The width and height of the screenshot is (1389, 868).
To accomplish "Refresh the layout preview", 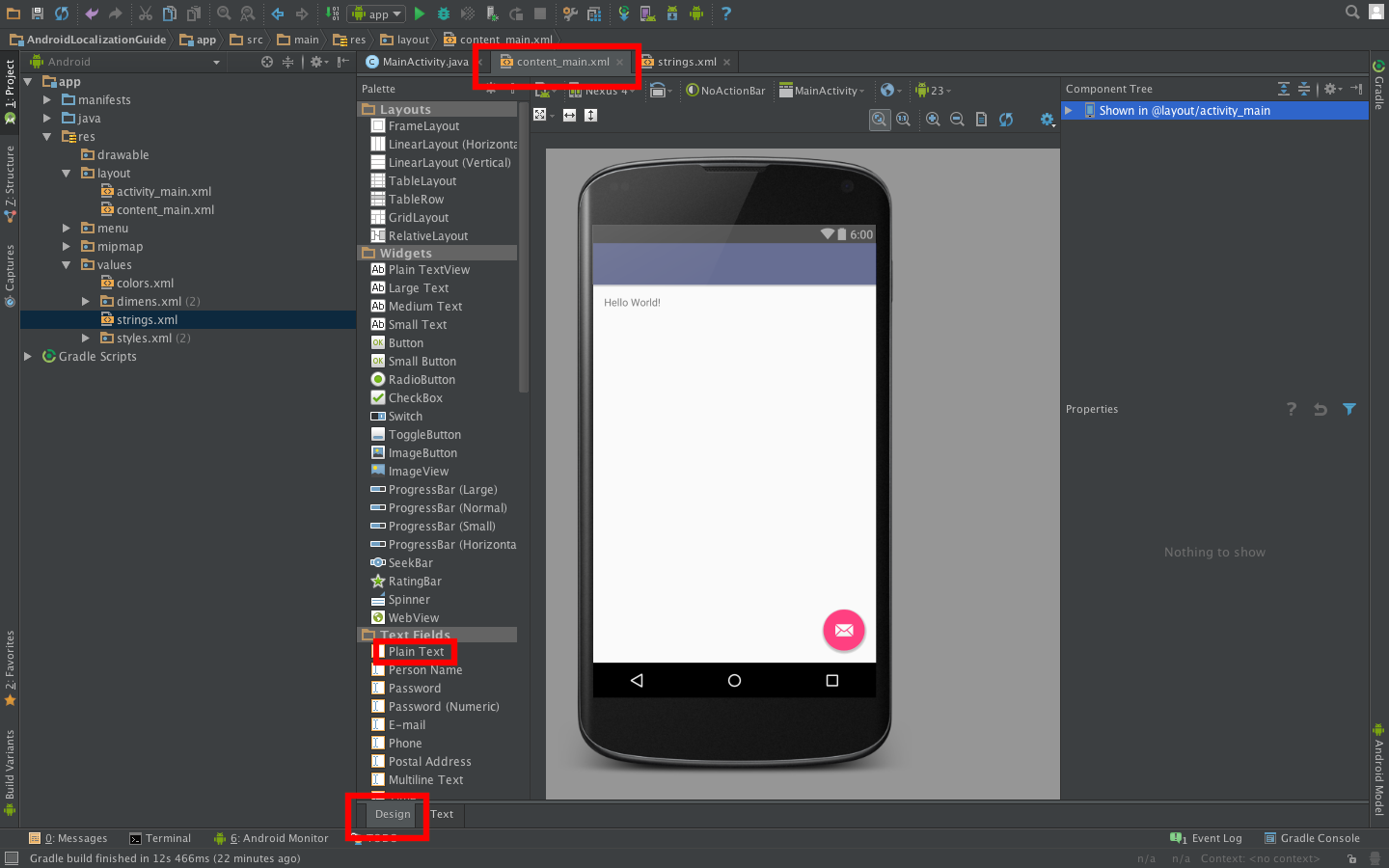I will pyautogui.click(x=1006, y=115).
